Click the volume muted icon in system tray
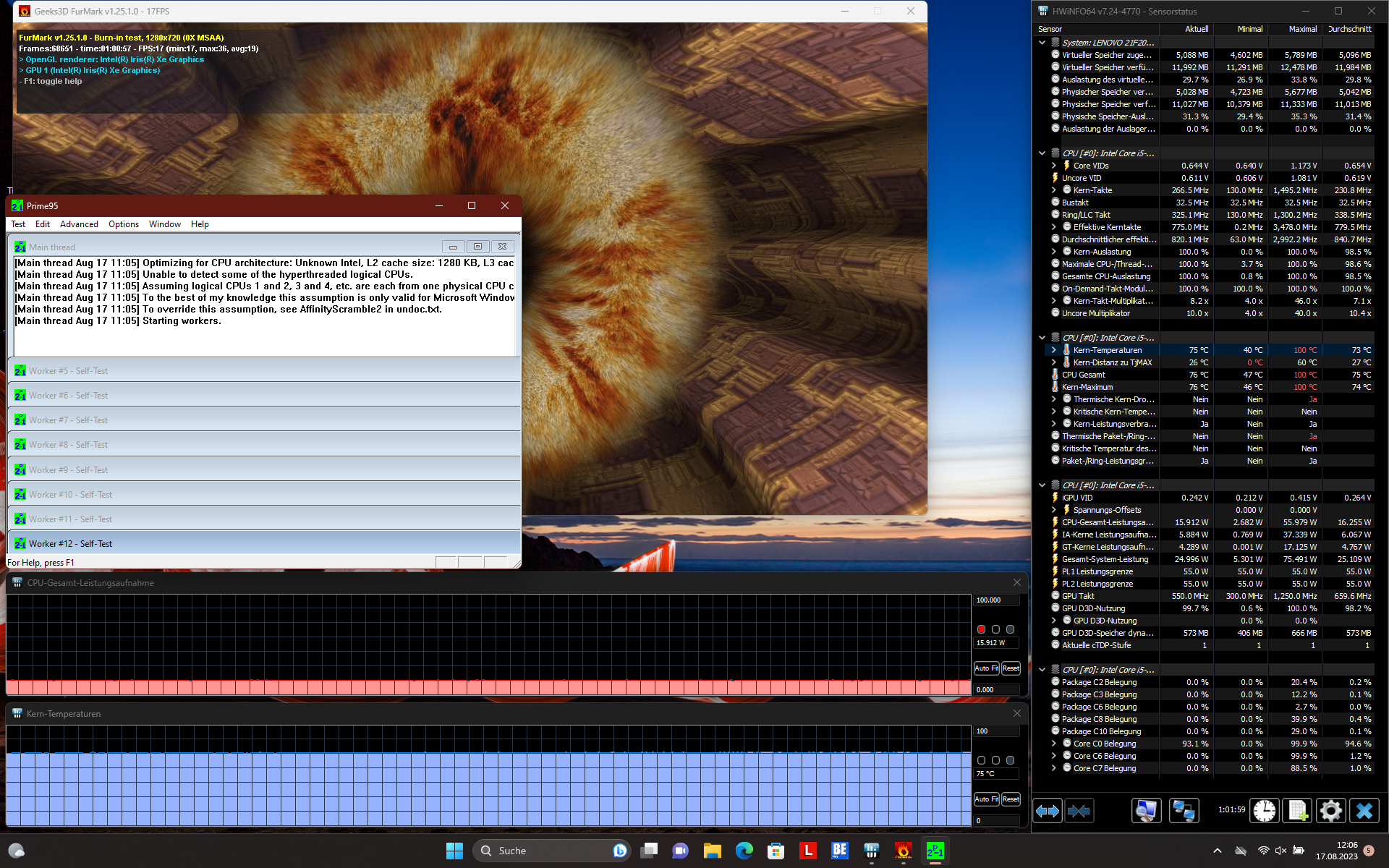Viewport: 1389px width, 868px height. coord(1280,851)
